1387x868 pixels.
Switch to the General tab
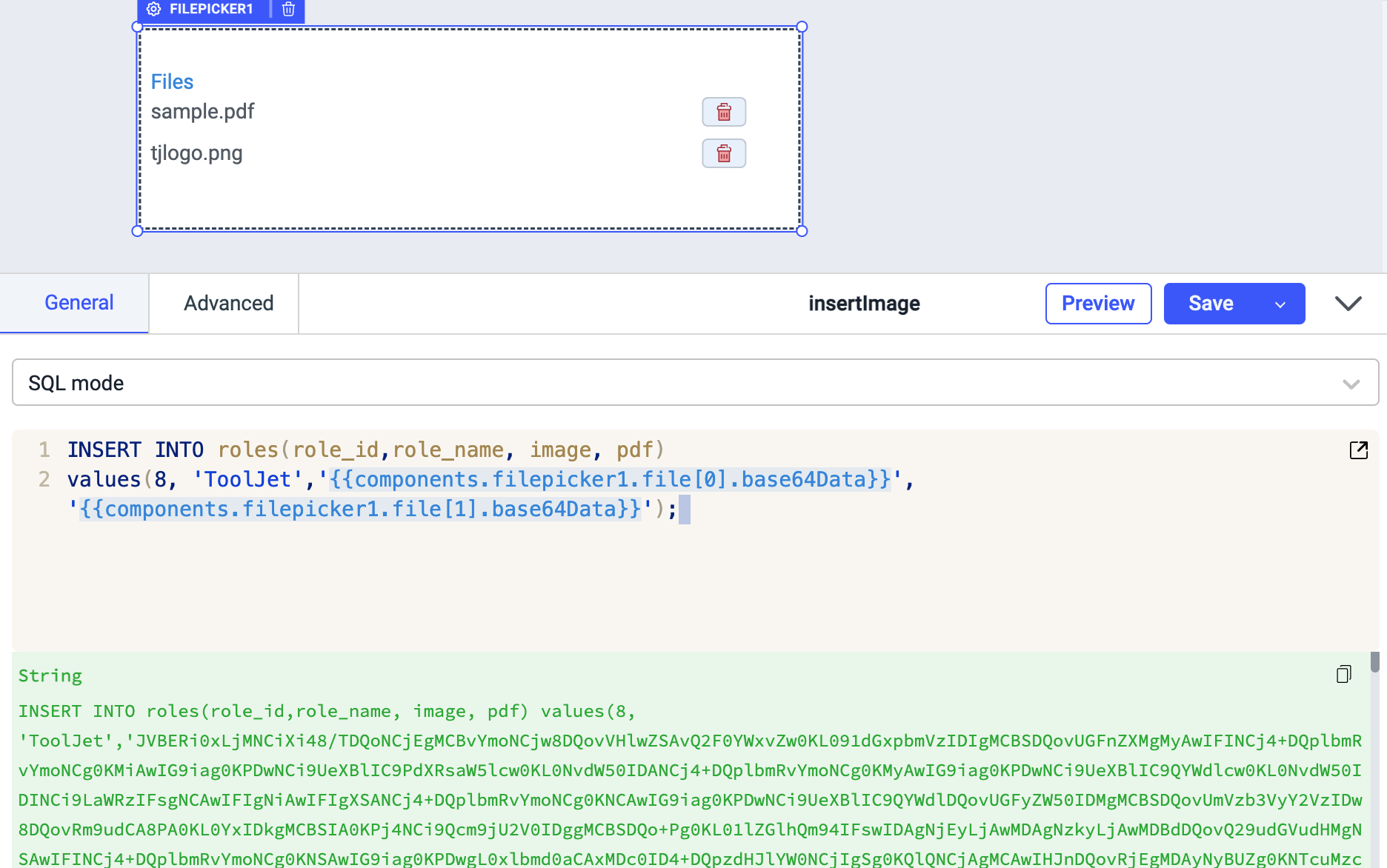point(79,303)
